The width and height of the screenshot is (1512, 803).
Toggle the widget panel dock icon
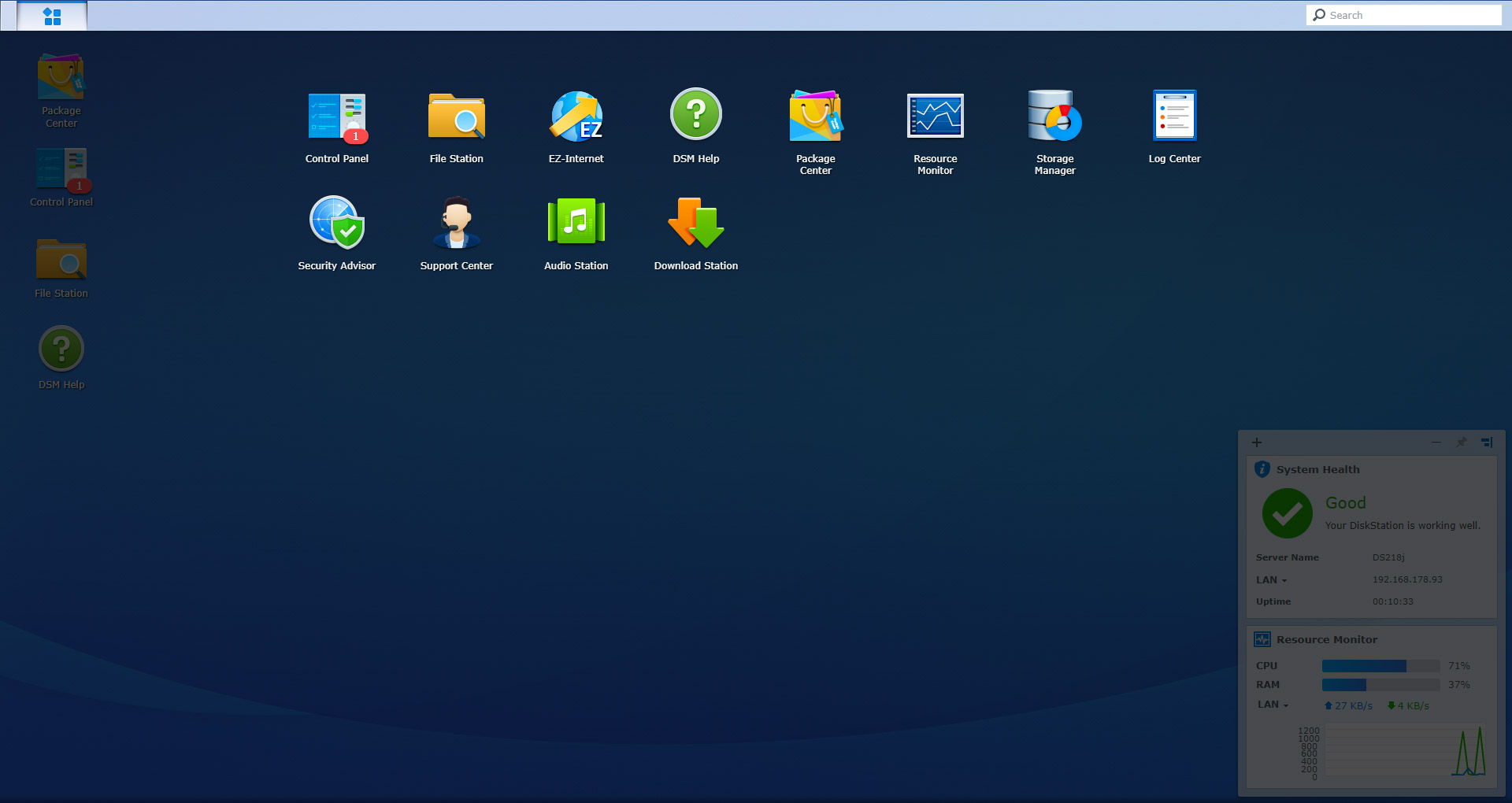pos(1487,442)
